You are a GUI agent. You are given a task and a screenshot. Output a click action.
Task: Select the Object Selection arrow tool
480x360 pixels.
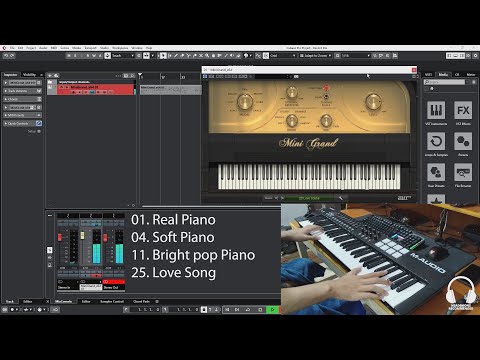point(163,56)
